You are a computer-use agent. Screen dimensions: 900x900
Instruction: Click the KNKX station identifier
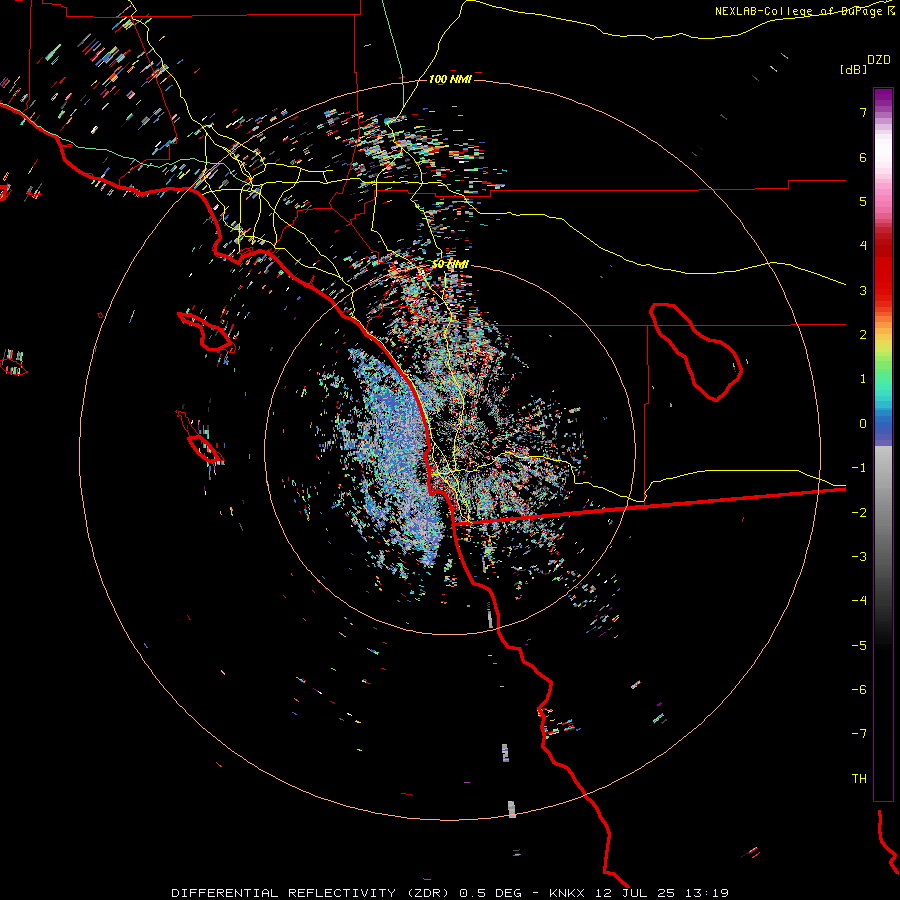(x=567, y=893)
